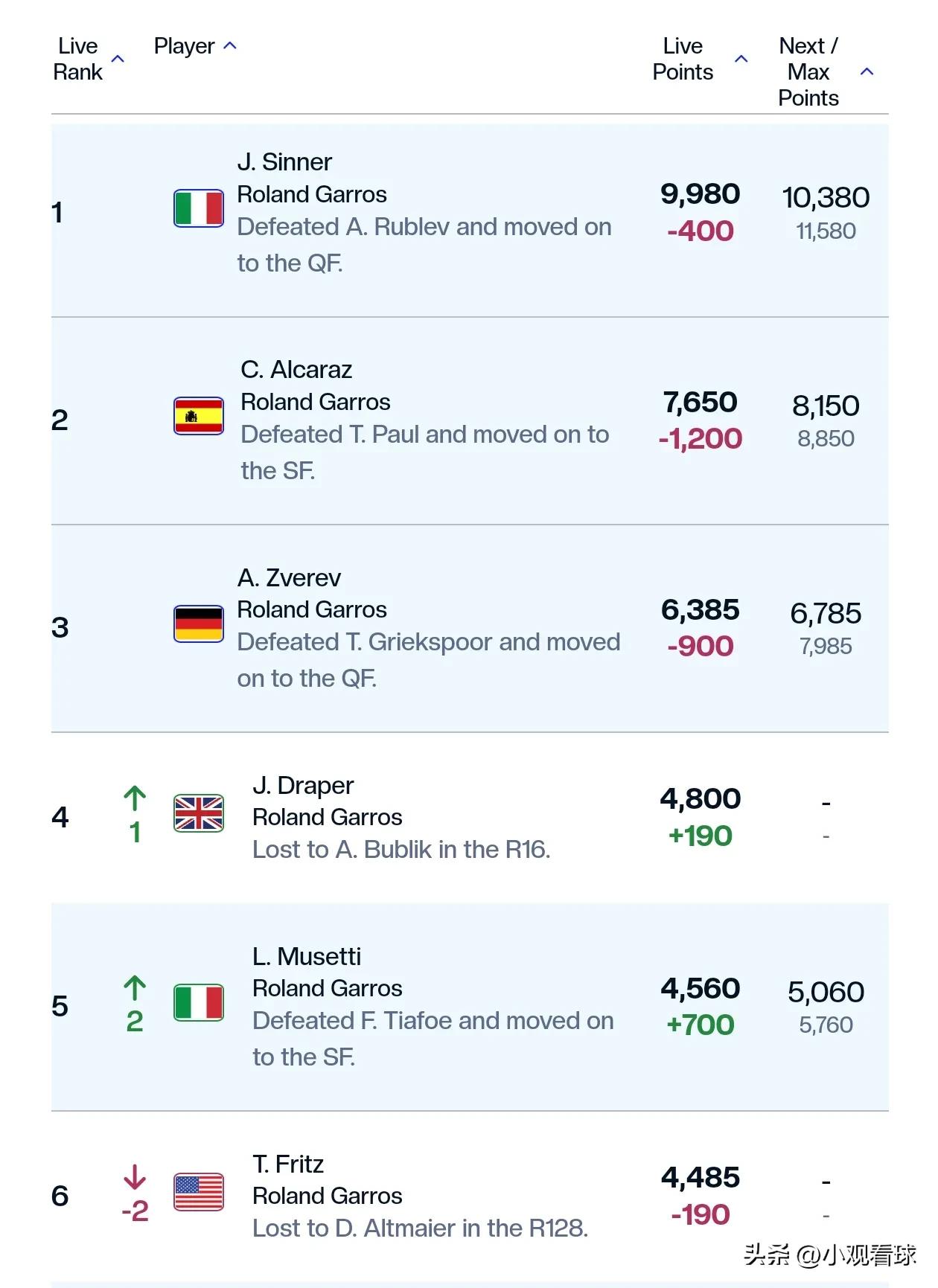Sort by Live Rank using chevron

coord(118,59)
